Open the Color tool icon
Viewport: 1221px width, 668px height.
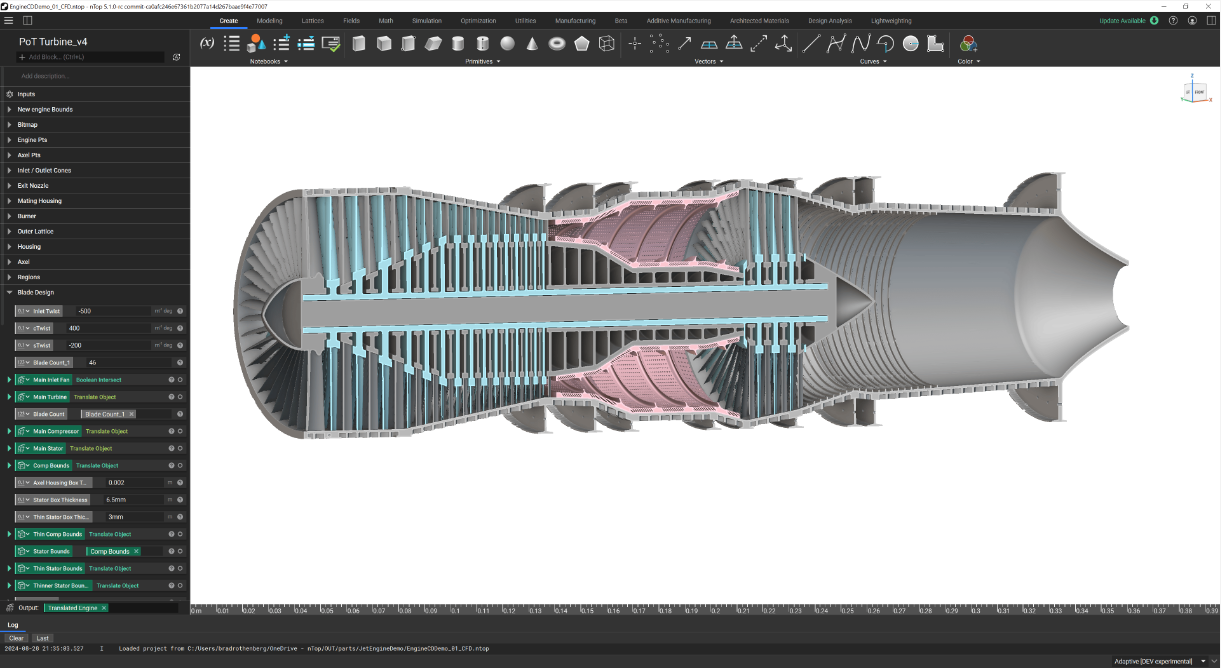[968, 43]
